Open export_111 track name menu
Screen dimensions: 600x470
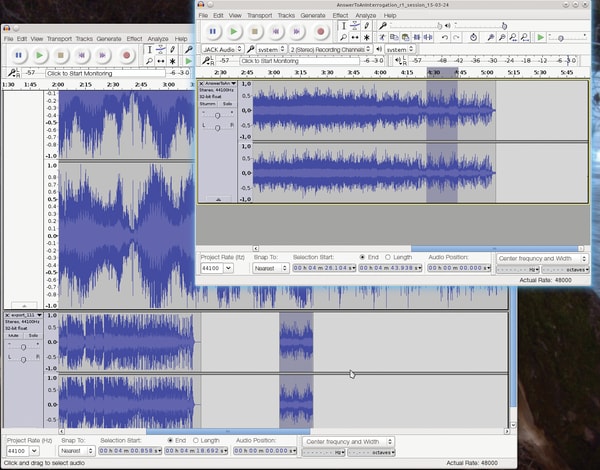tap(25, 315)
